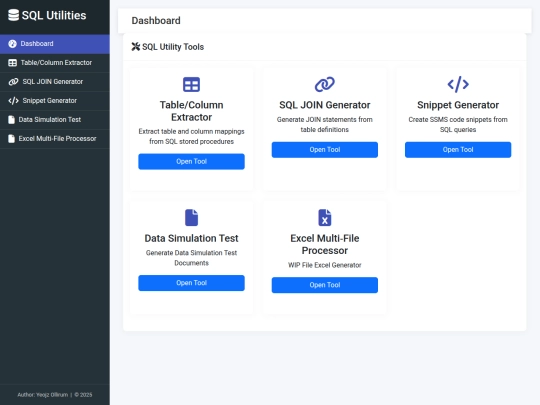Viewport: 540px width, 405px height.
Task: Click the SQL JOIN Generator card title
Action: (x=325, y=105)
